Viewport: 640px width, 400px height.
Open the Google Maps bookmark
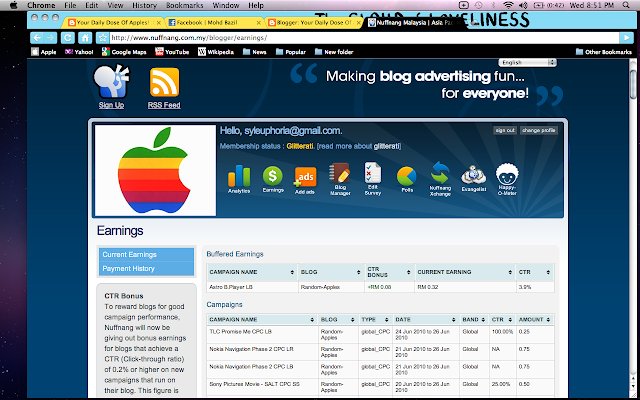pyautogui.click(x=124, y=52)
